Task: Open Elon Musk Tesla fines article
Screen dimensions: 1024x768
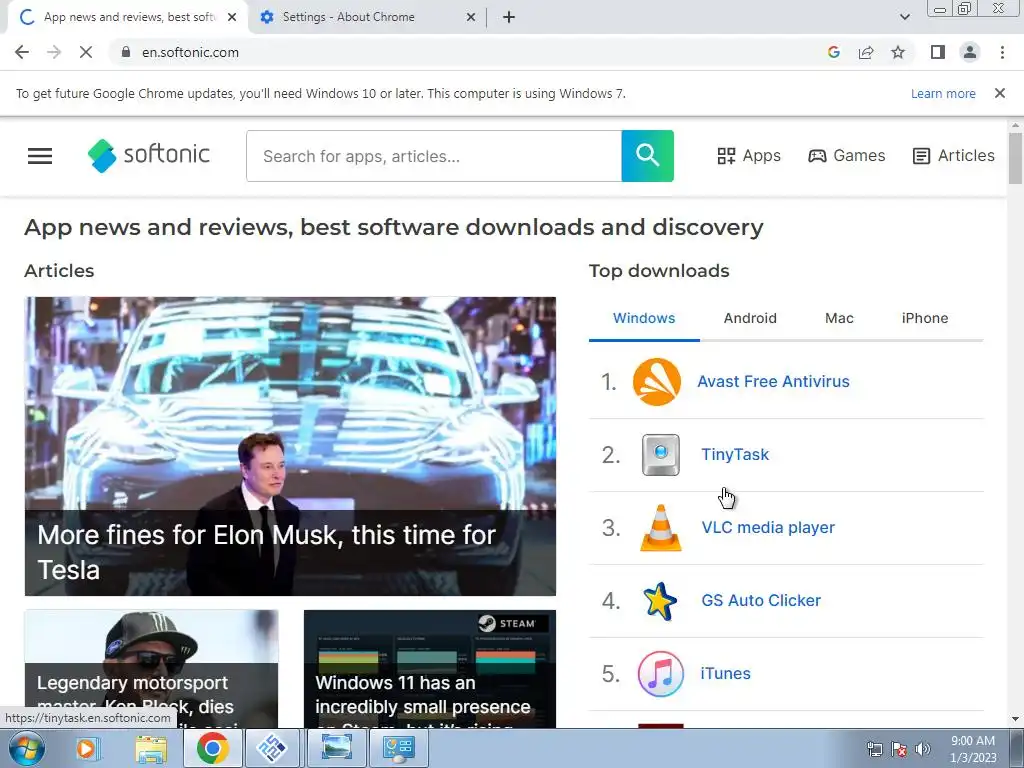Action: 291,446
